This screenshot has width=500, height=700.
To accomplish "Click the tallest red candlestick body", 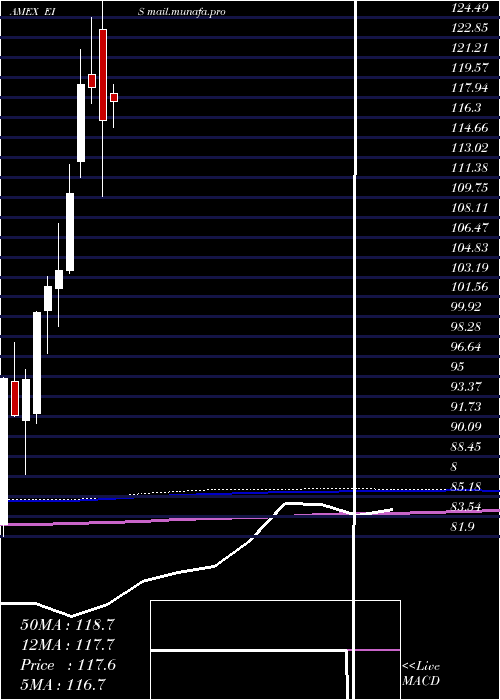I will [103, 75].
